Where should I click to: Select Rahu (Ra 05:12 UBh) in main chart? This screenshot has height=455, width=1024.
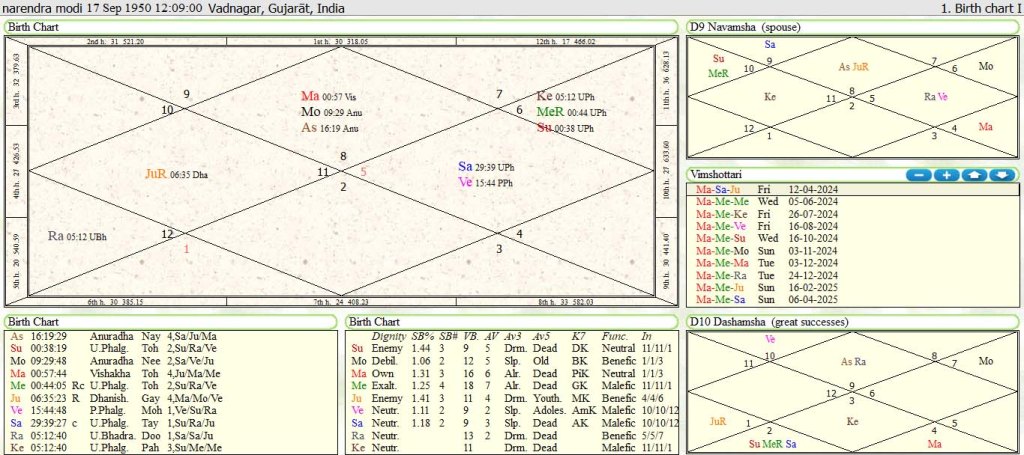(x=77, y=236)
